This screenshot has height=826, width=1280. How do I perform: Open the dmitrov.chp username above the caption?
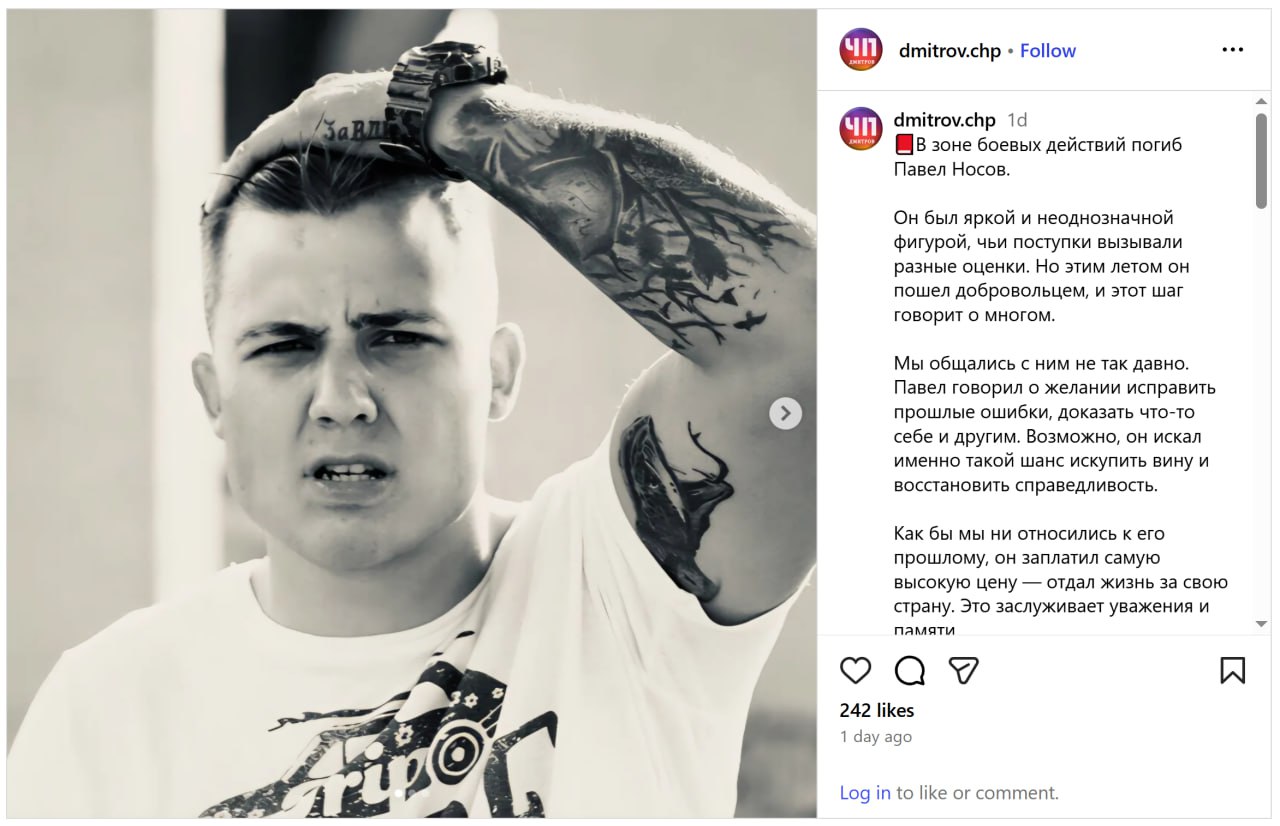945,120
